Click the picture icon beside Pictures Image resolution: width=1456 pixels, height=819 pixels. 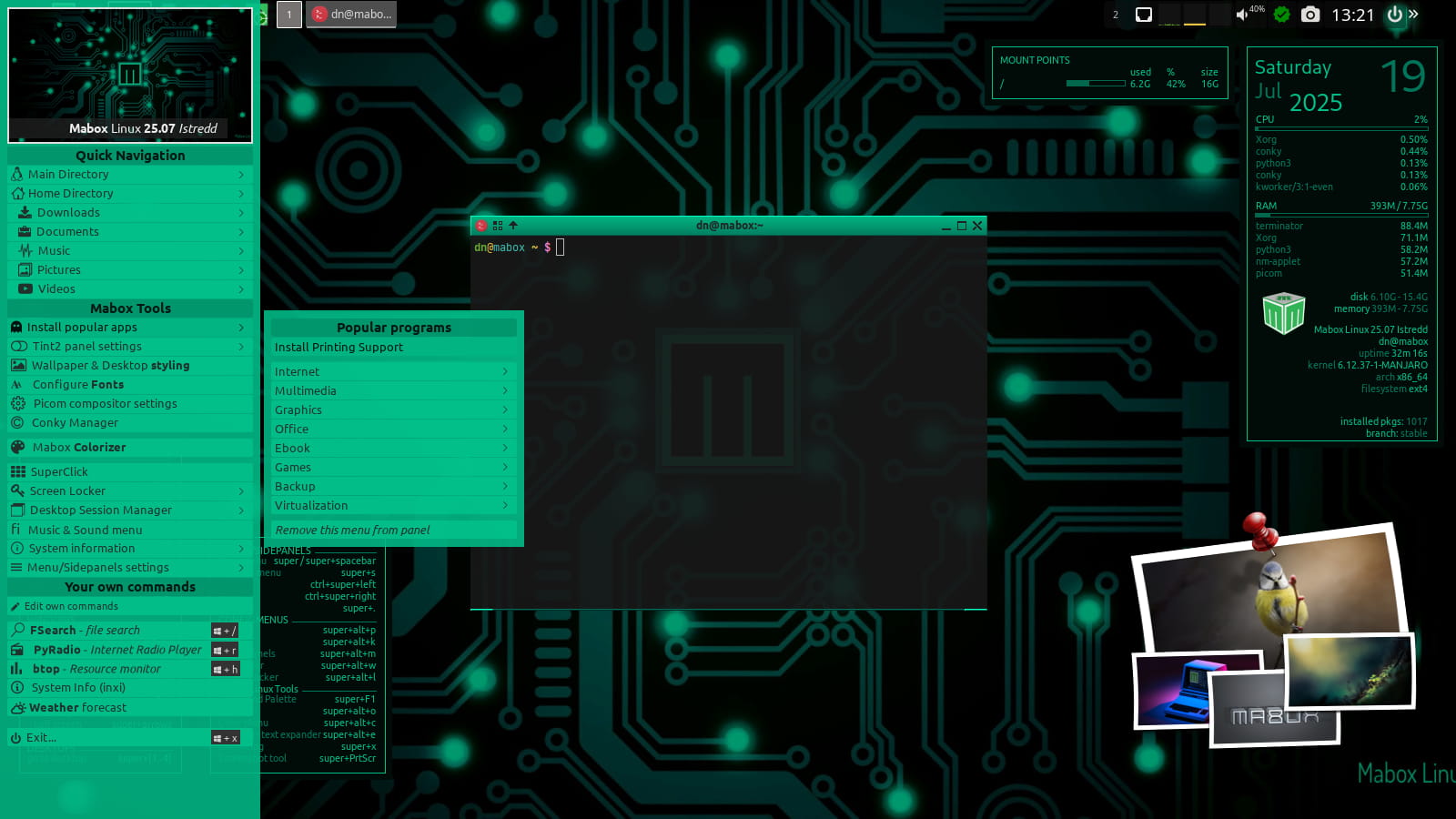pyautogui.click(x=25, y=269)
